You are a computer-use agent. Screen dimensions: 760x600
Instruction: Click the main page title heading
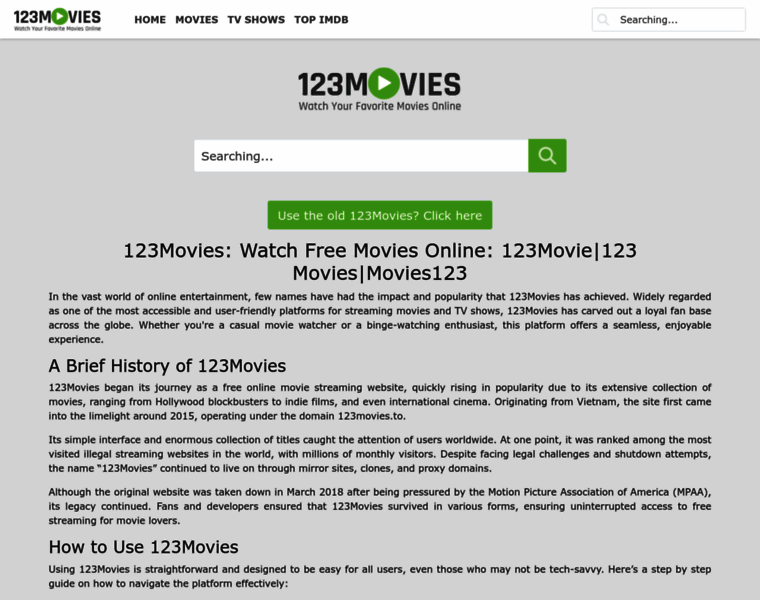click(x=380, y=262)
